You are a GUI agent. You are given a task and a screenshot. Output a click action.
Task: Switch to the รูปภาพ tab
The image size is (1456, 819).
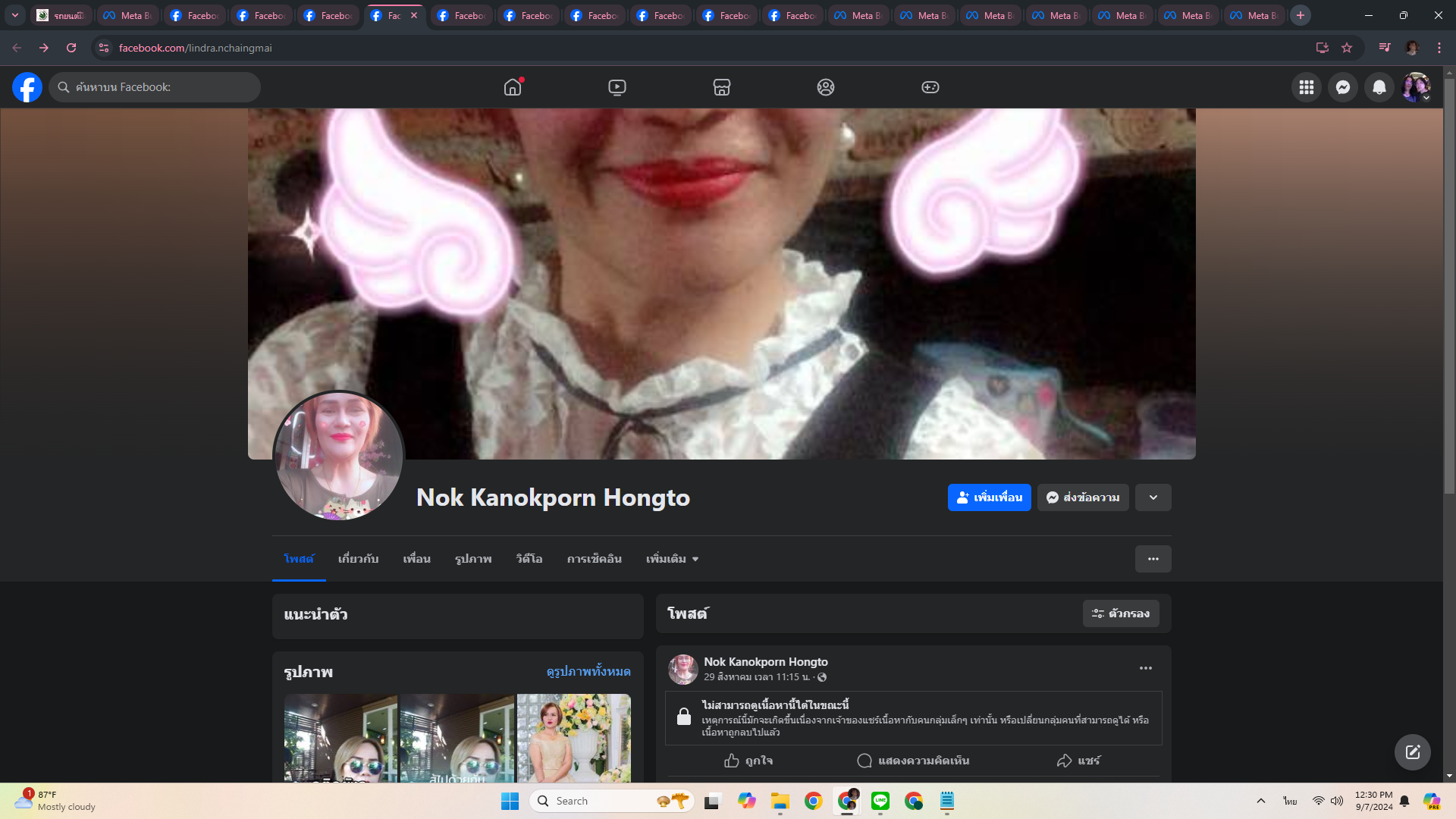473,559
